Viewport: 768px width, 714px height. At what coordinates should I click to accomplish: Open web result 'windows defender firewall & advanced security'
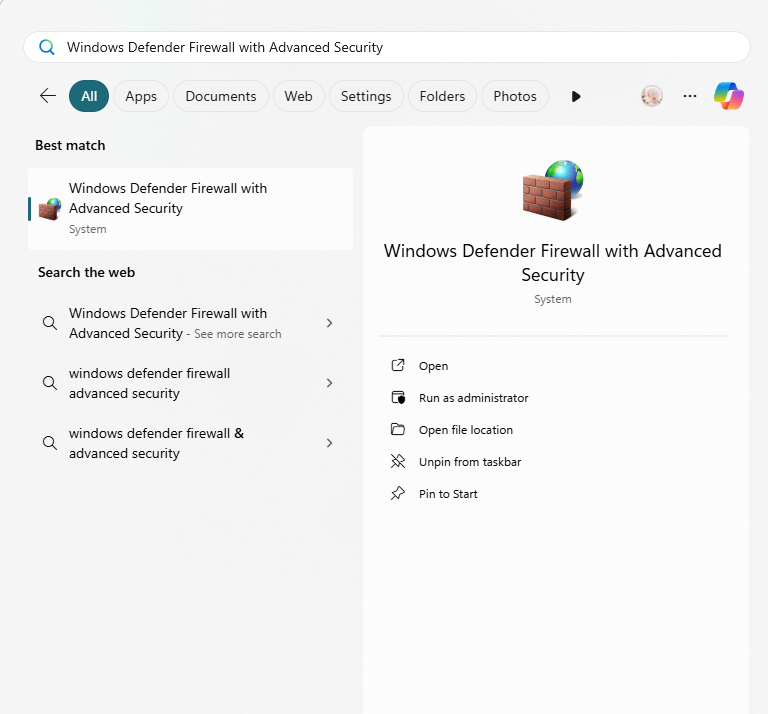click(191, 443)
